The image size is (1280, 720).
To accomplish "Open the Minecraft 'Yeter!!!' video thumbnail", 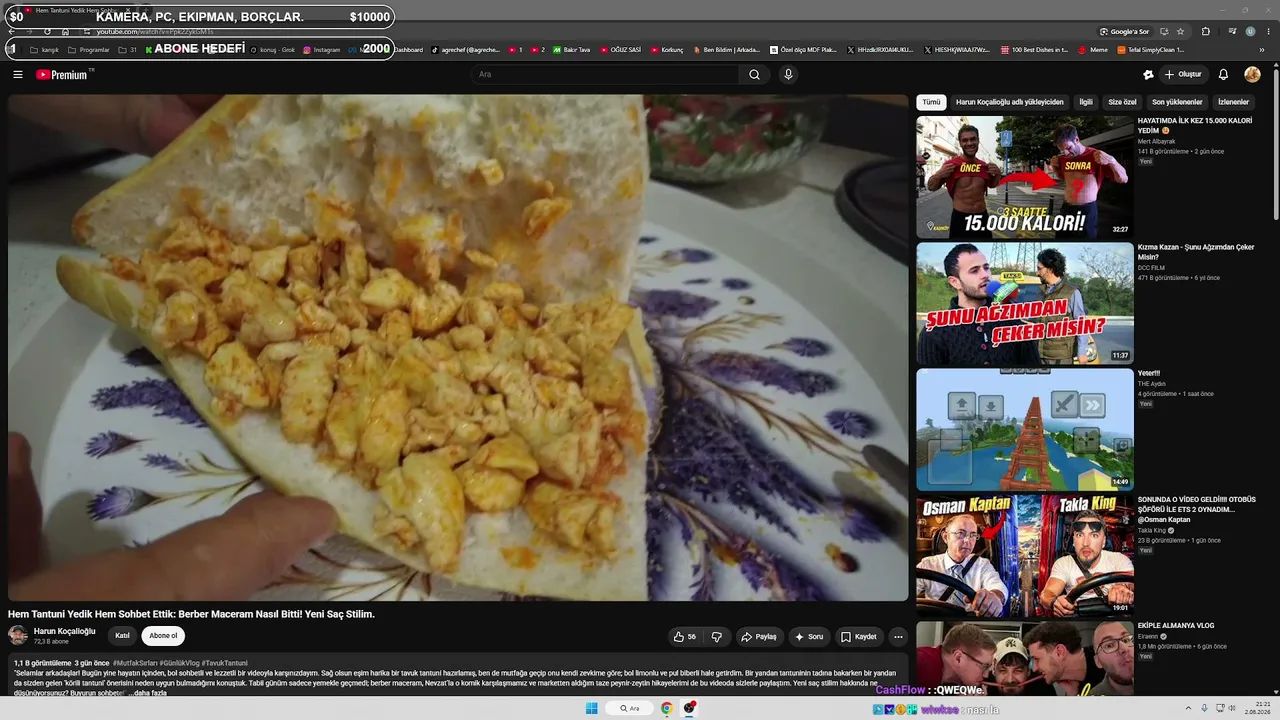I will tap(1025, 429).
